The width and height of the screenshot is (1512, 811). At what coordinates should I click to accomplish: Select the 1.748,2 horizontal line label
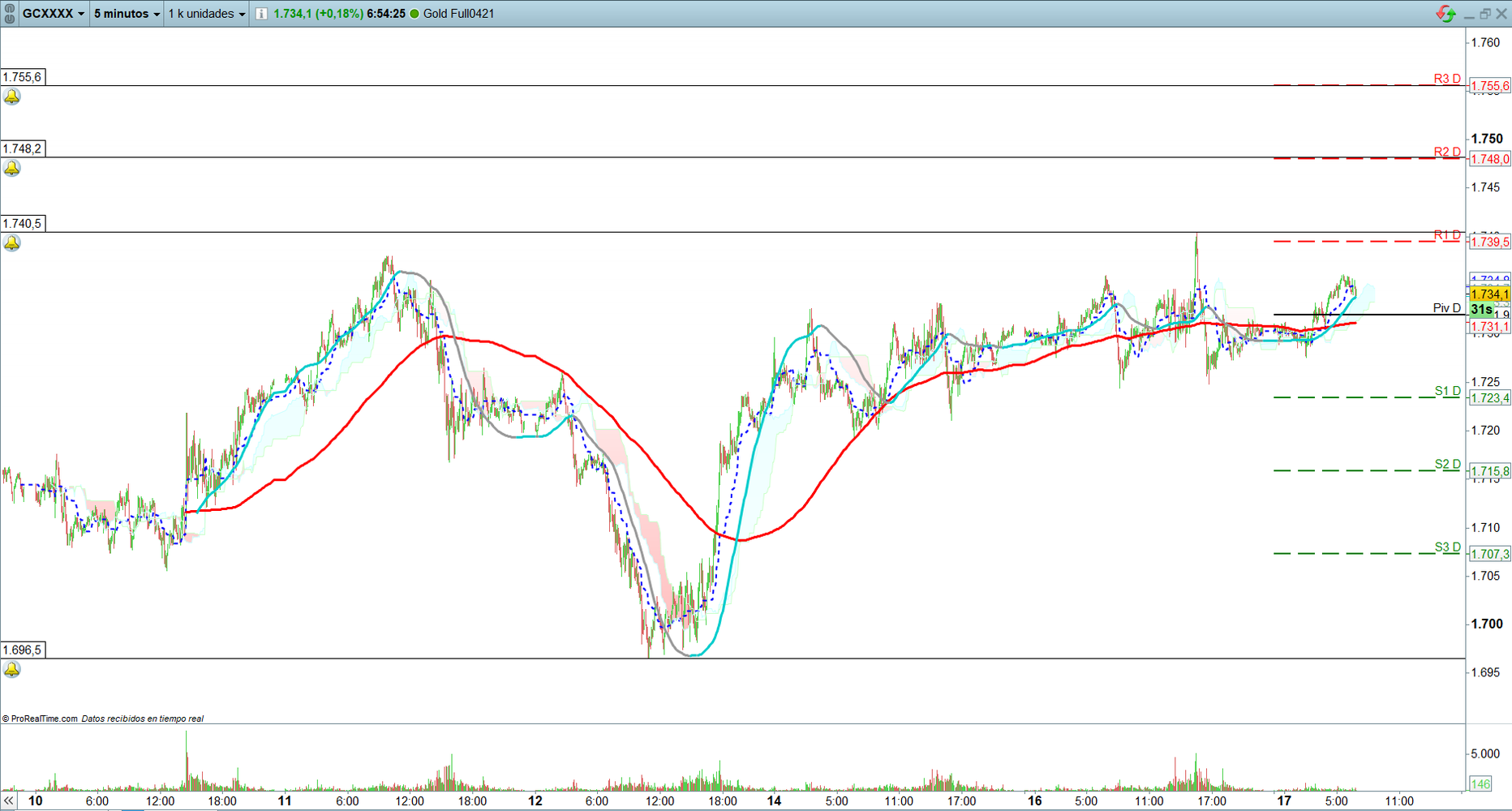coord(23,148)
